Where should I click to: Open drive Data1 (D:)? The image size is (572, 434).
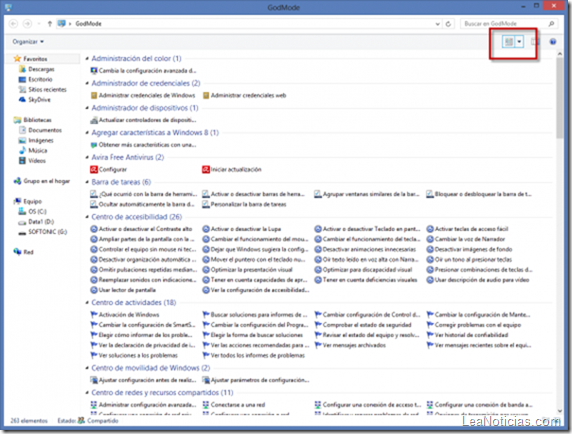(x=36, y=222)
